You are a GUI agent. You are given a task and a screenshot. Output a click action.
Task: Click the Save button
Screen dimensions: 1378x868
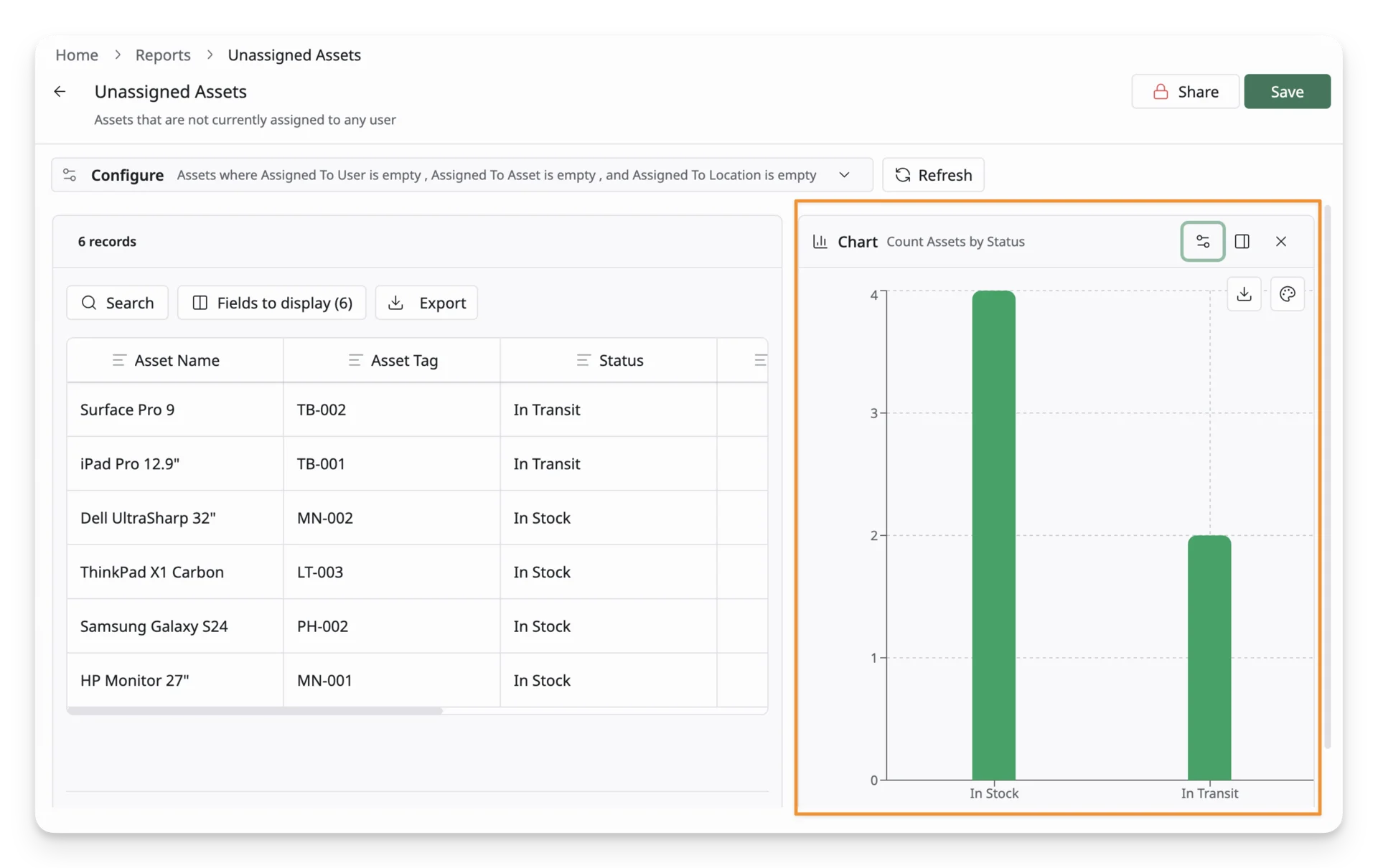(x=1287, y=91)
